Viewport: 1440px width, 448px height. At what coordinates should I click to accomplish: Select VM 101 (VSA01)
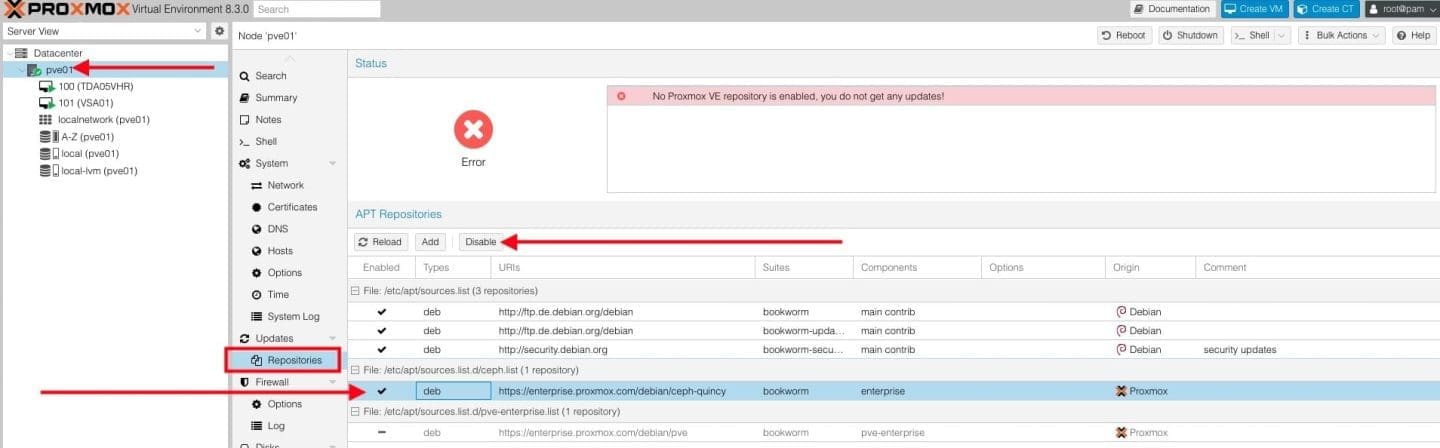click(x=86, y=103)
